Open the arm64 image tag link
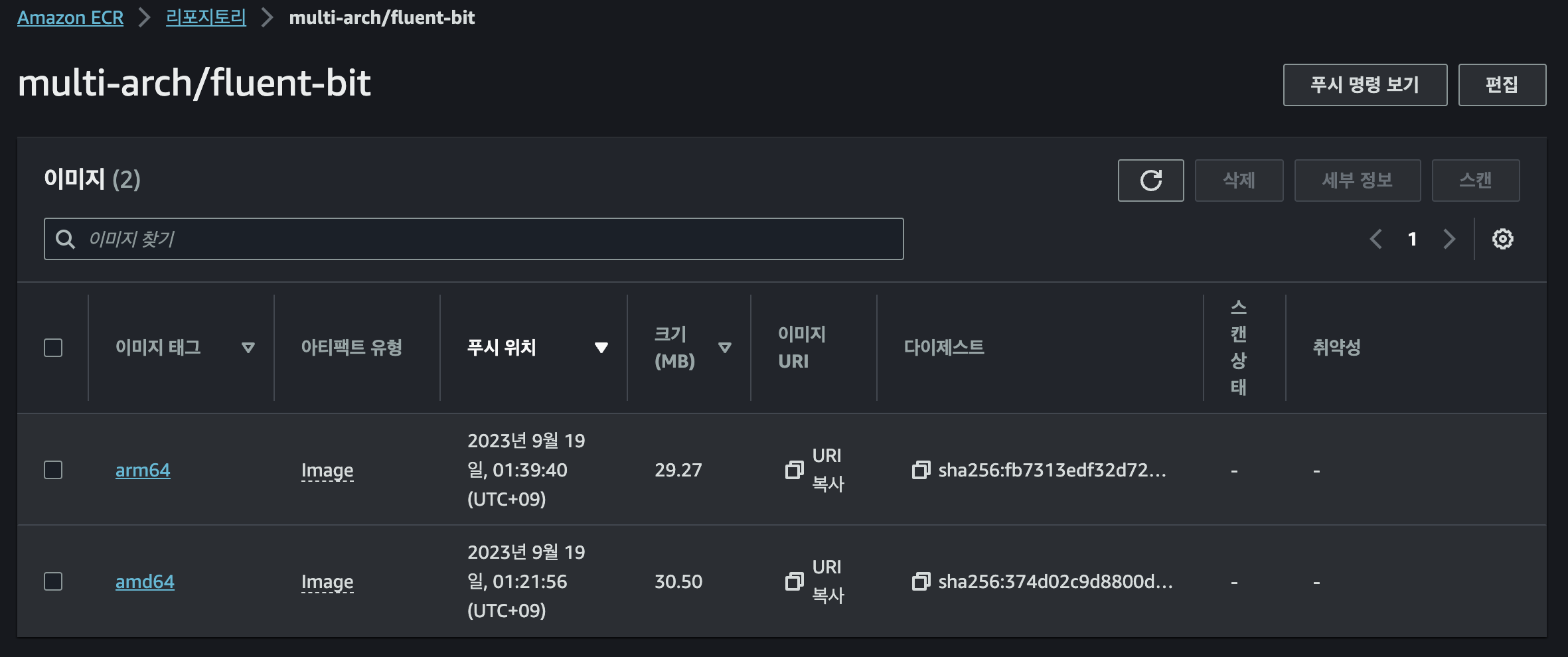Image resolution: width=1568 pixels, height=657 pixels. coord(143,470)
